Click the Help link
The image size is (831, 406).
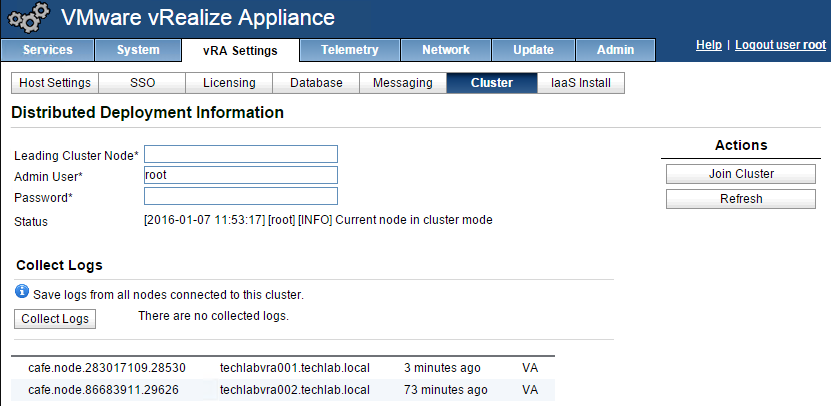(x=709, y=45)
